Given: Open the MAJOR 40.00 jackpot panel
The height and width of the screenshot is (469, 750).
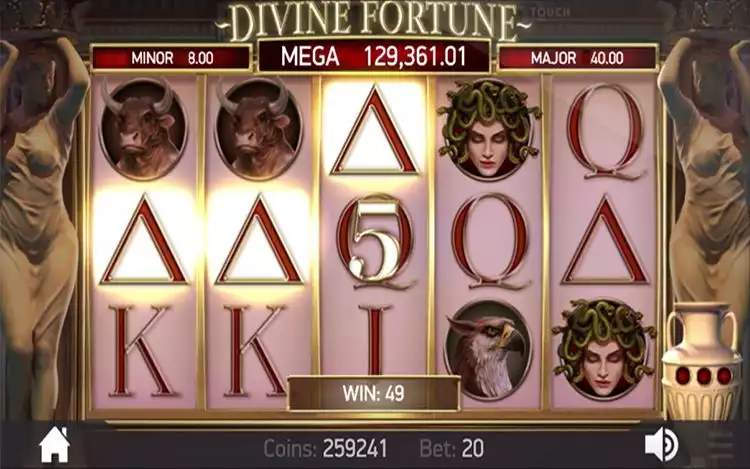Looking at the screenshot, I should click(x=577, y=58).
